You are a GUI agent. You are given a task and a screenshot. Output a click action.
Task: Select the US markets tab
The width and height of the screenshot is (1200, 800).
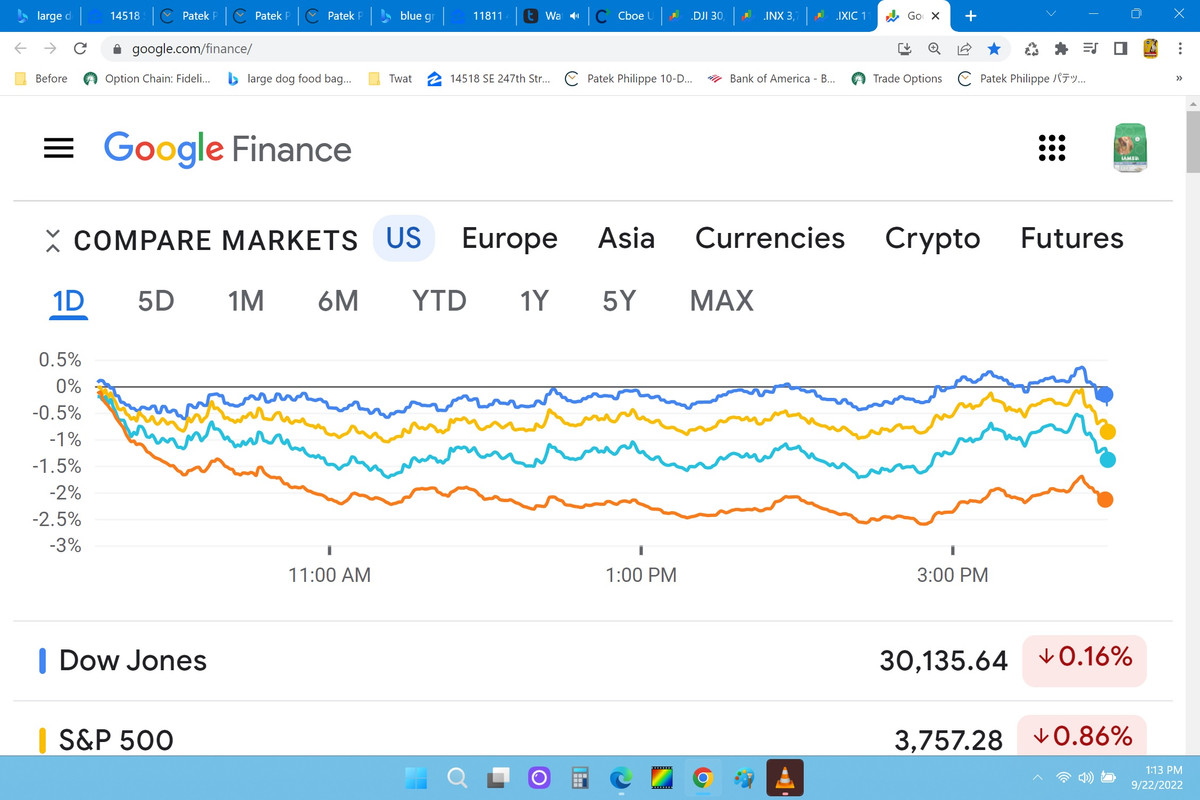(x=404, y=238)
